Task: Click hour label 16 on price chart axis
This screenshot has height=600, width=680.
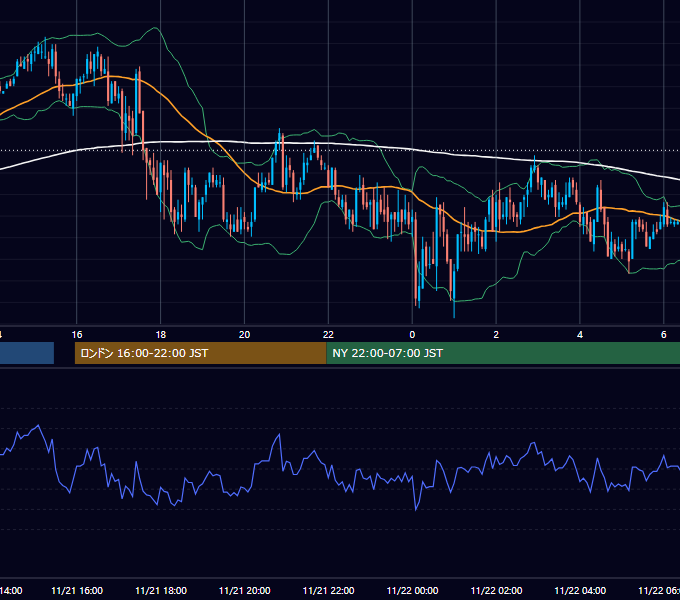Action: coord(77,335)
